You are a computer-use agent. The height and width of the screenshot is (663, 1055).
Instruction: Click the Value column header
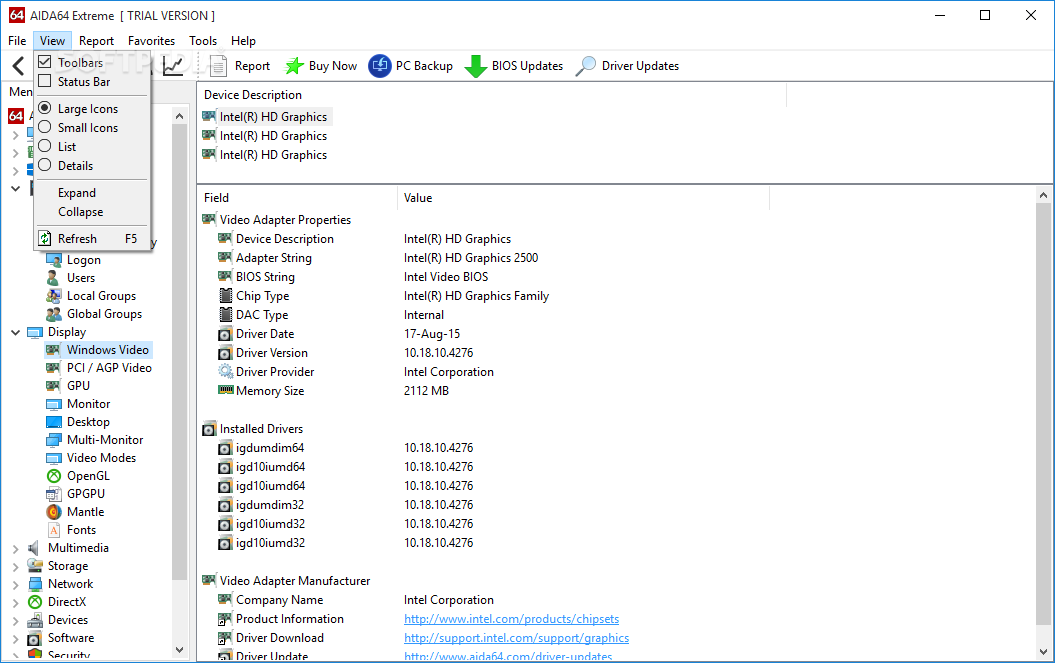(x=583, y=197)
